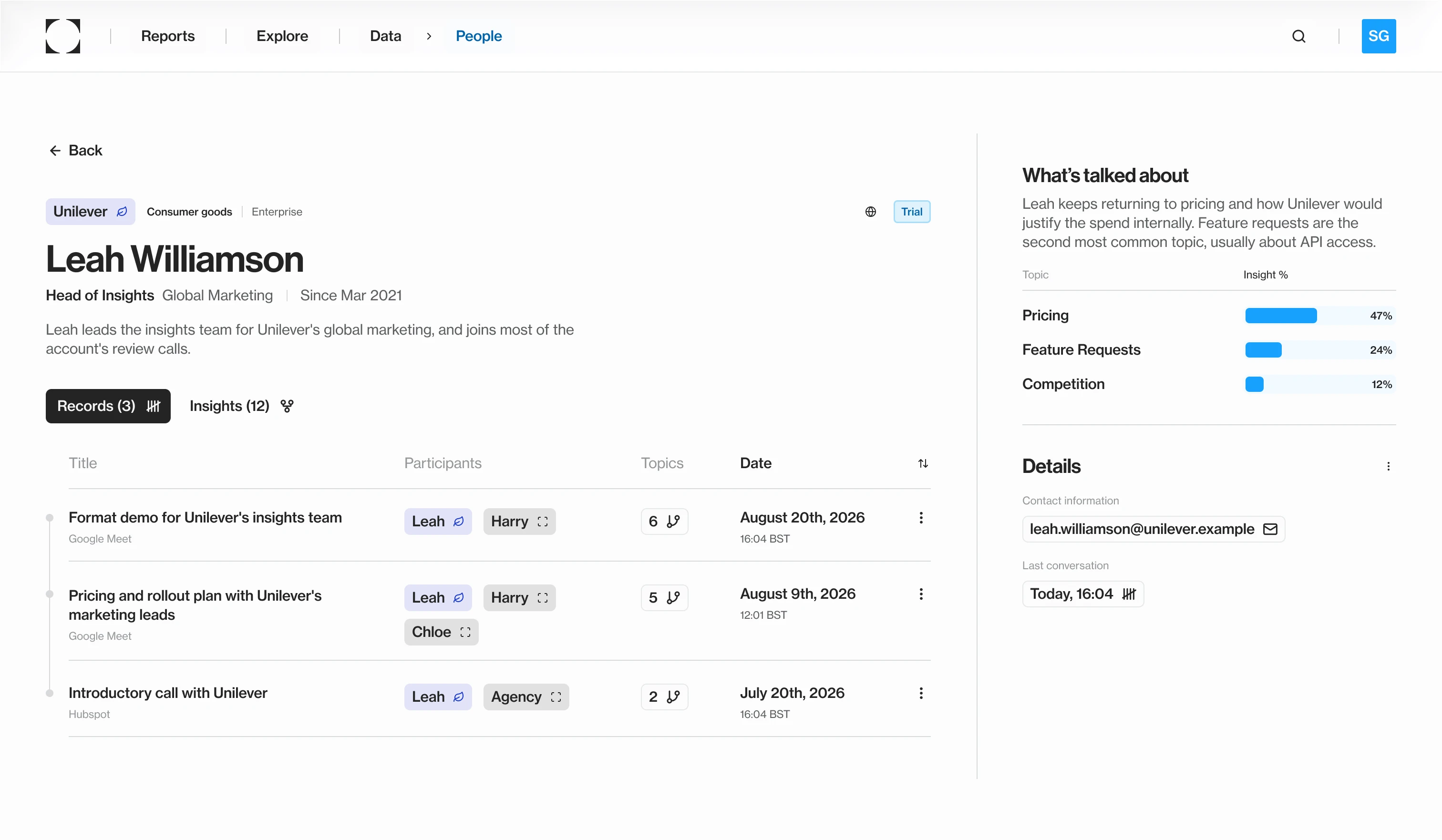Click Leah chip in Introductory call row

[x=438, y=697]
